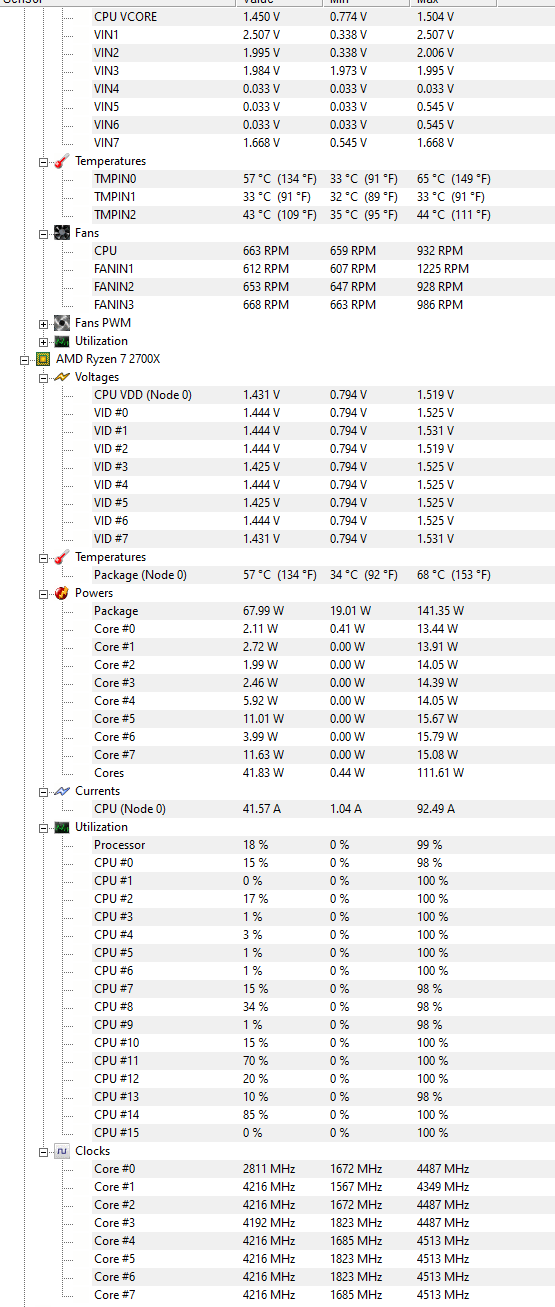Click the thermometer icon beside motherboard Temperatures
Viewport: 555px width, 1307px height.
coord(62,161)
